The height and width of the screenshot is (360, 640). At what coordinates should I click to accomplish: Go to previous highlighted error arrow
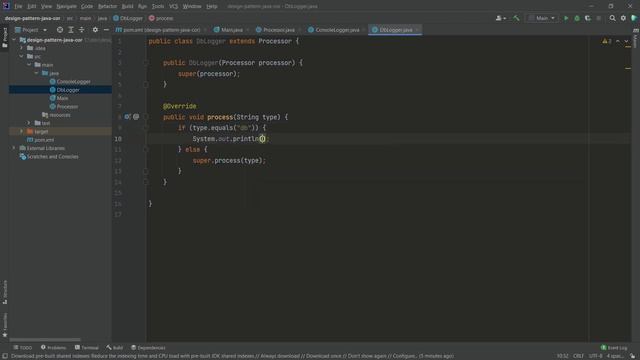(618, 41)
